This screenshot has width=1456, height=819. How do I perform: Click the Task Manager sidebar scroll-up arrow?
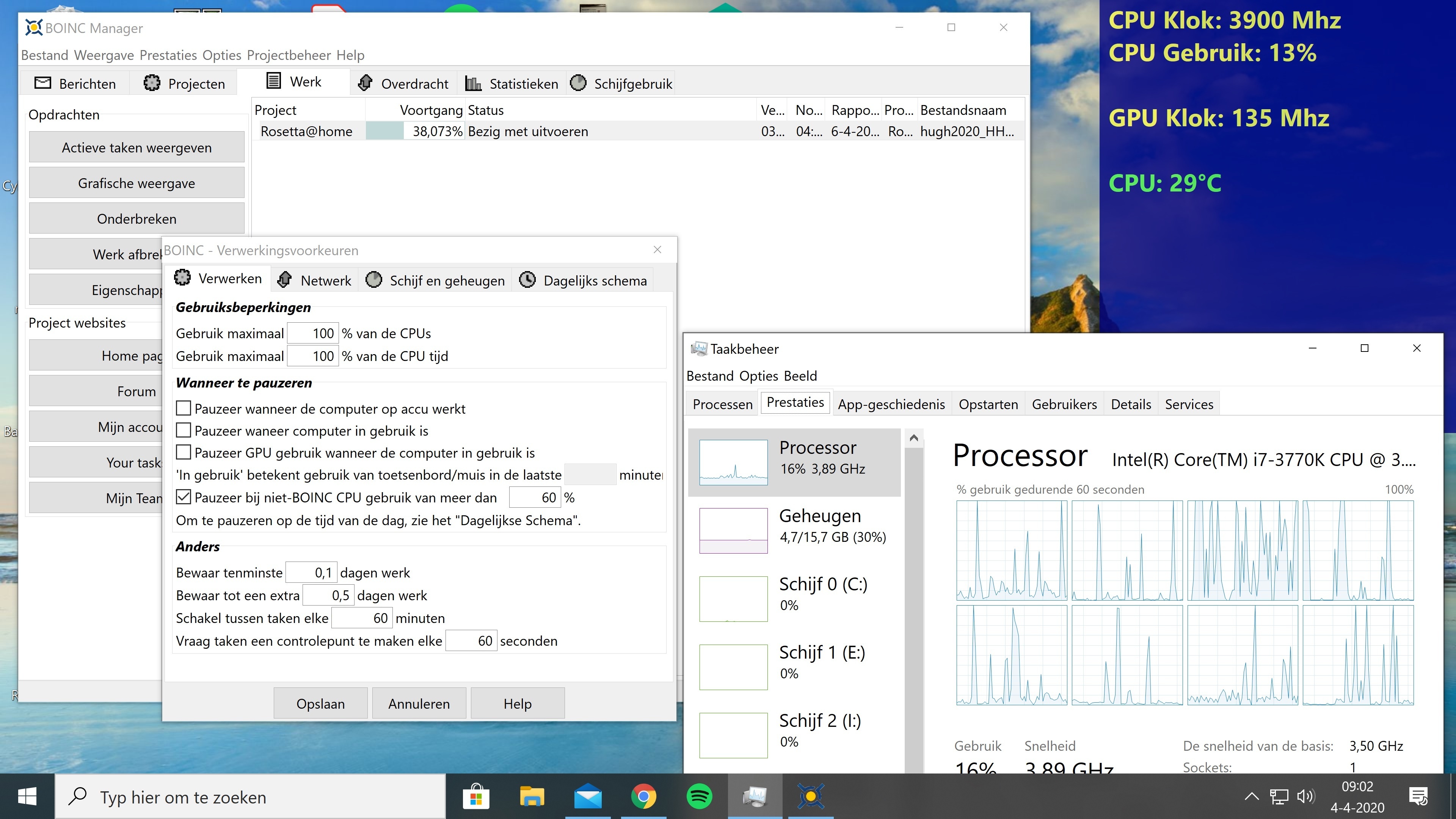[913, 438]
